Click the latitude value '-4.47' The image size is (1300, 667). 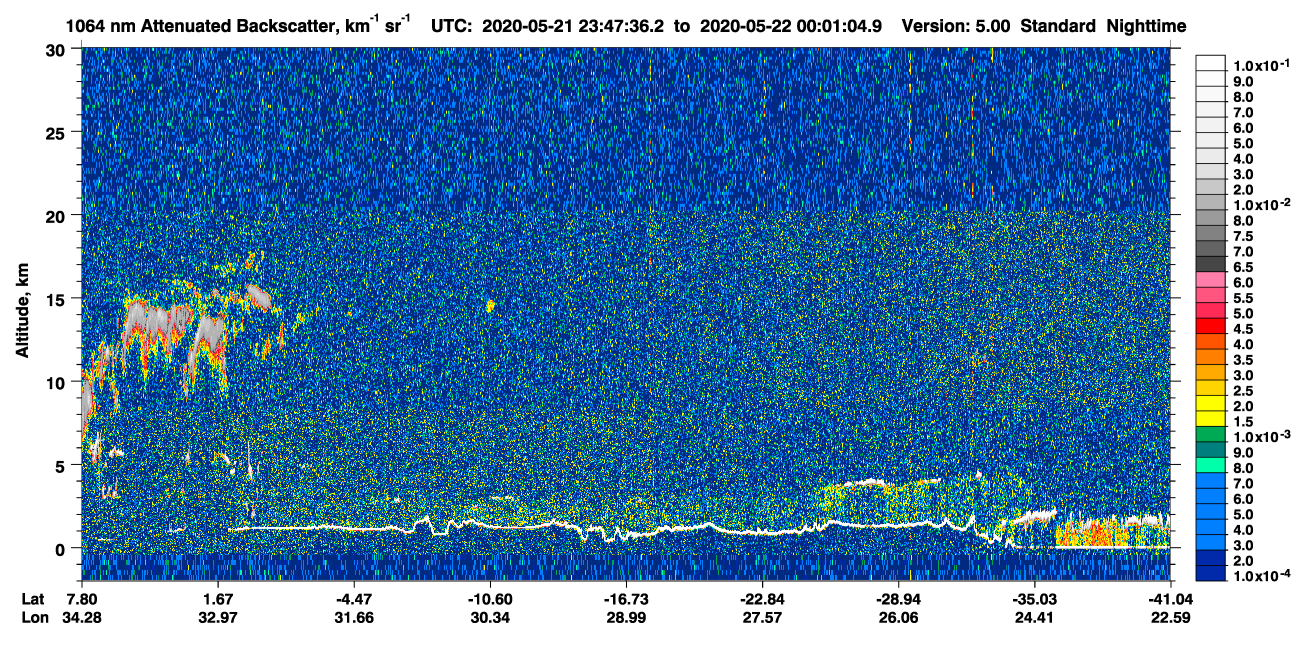(x=353, y=598)
